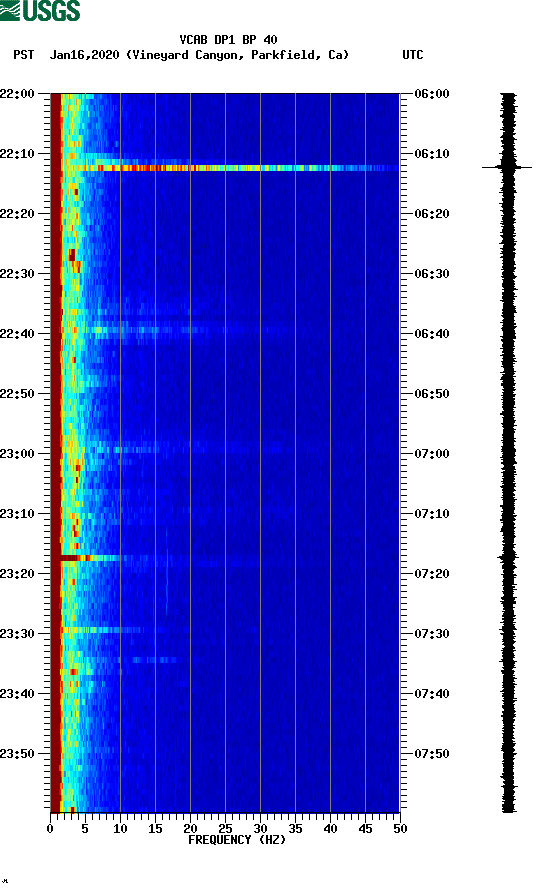Click the '23:10' PST time label
The image size is (552, 892).
point(17,514)
